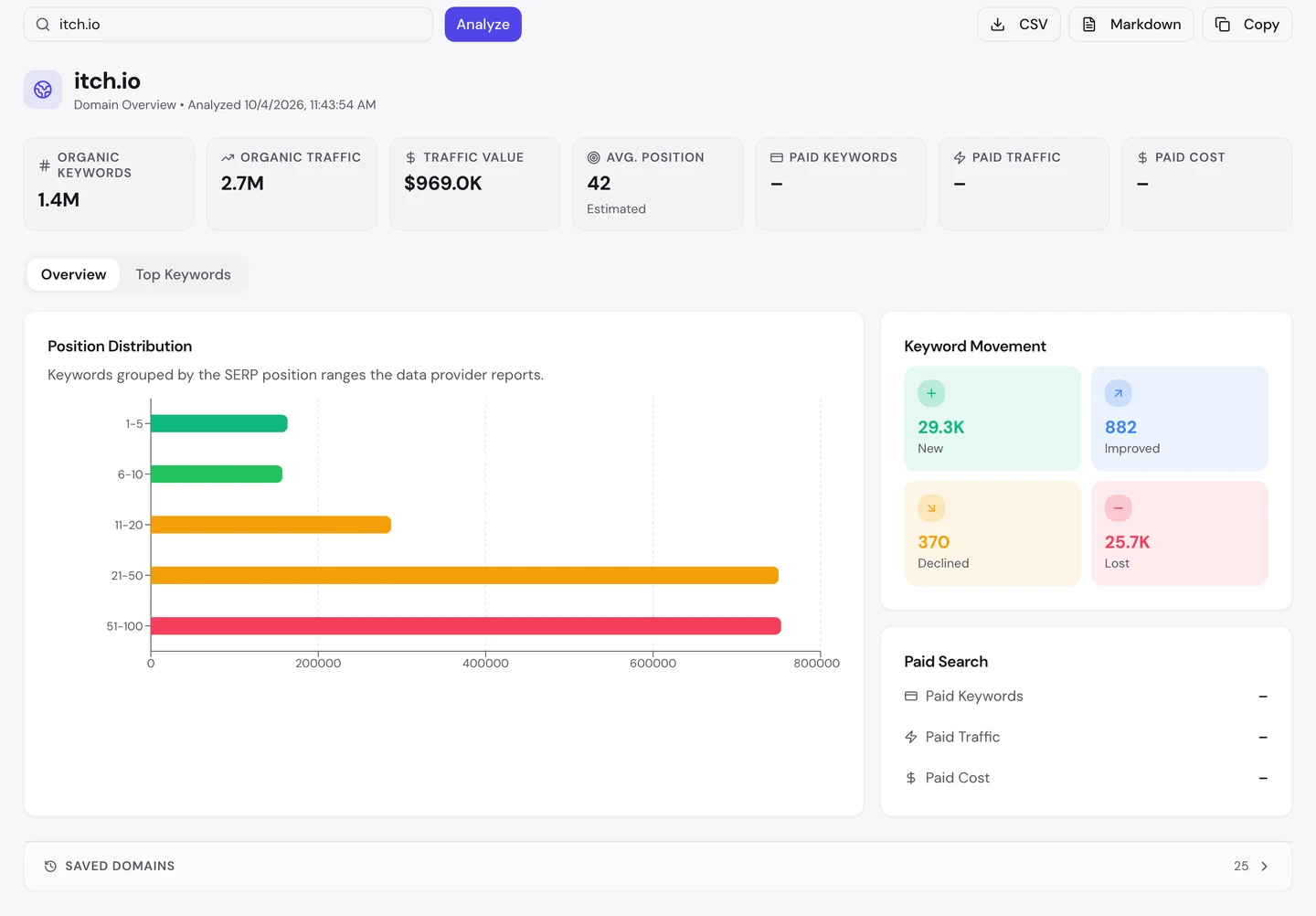Screen dimensions: 1316x916
Task: Click the 1.4M organic keywords figure
Action: 58,199
